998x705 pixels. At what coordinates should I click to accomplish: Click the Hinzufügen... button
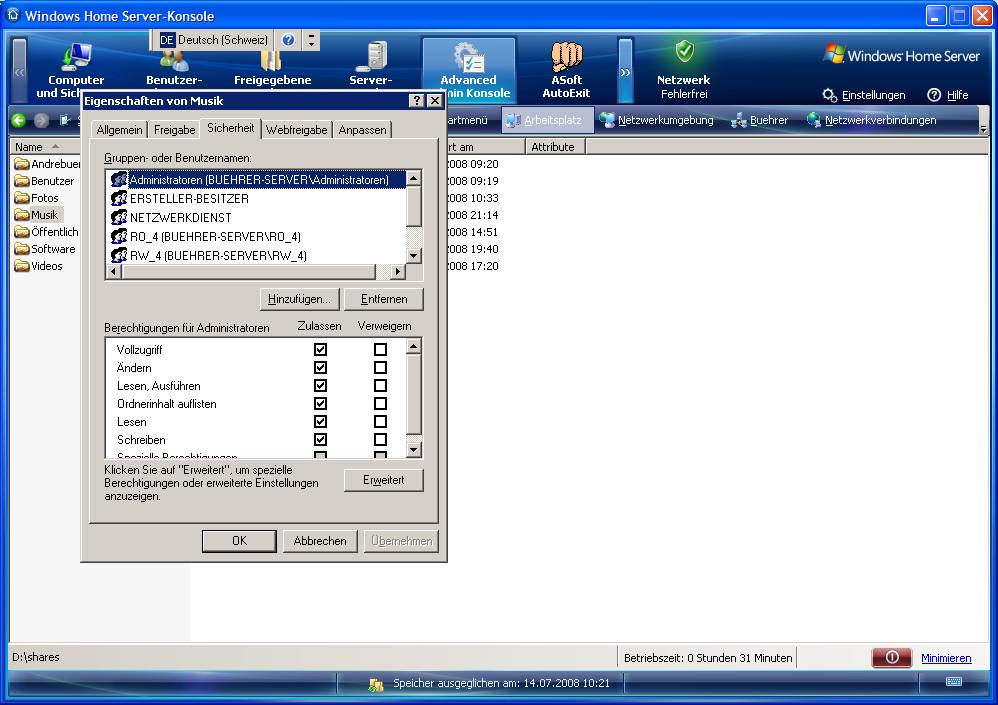pos(299,299)
